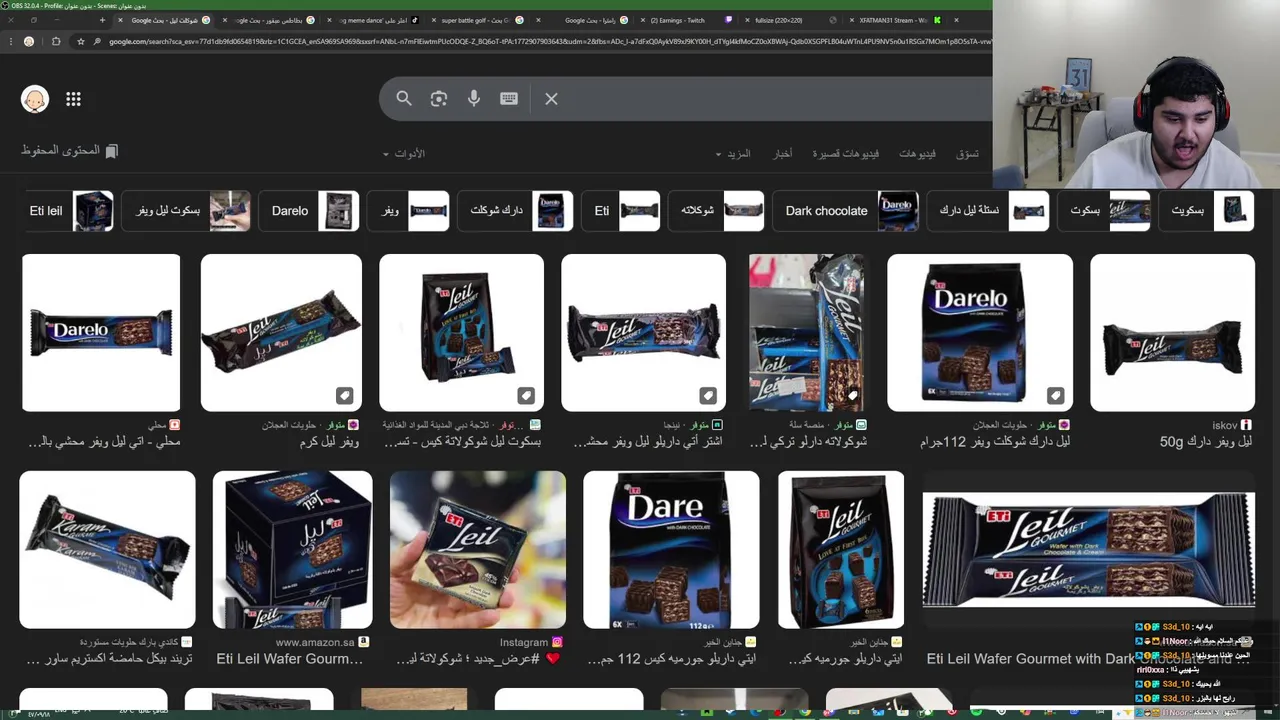Image resolution: width=1280 pixels, height=720 pixels.
Task: Open المحتوى المحفوظ saved content
Action: pyautogui.click(x=70, y=150)
